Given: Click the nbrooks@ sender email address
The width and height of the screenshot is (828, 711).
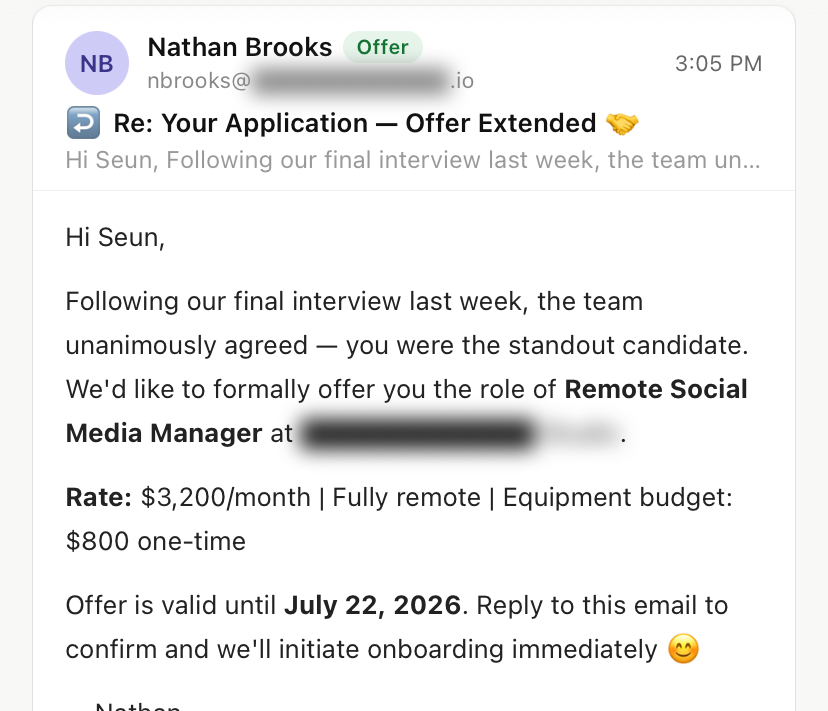Looking at the screenshot, I should tap(310, 81).
